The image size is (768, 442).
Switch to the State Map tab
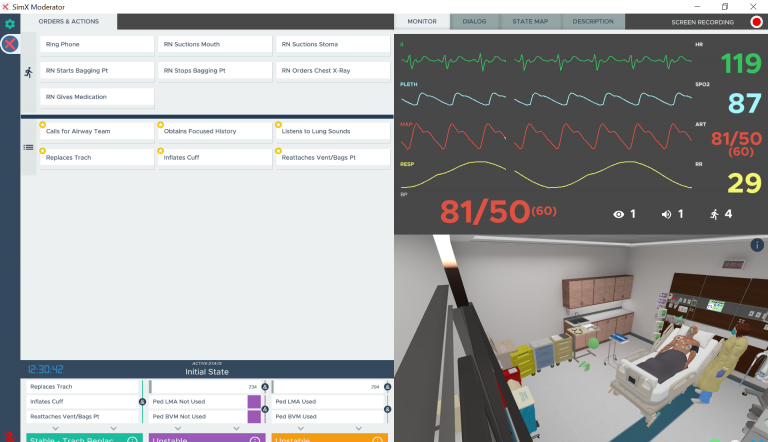(x=530, y=22)
